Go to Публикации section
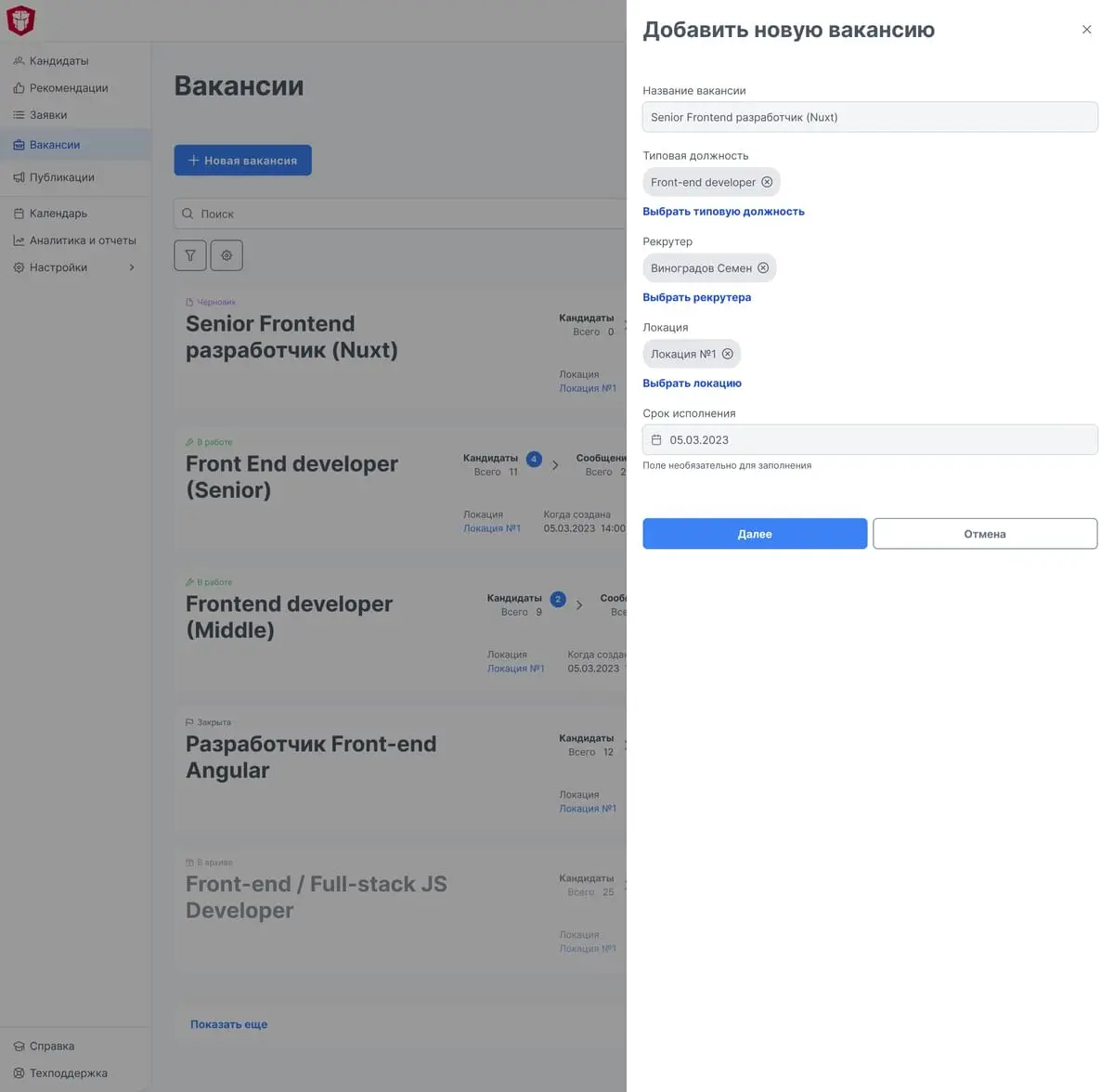 tap(61, 177)
